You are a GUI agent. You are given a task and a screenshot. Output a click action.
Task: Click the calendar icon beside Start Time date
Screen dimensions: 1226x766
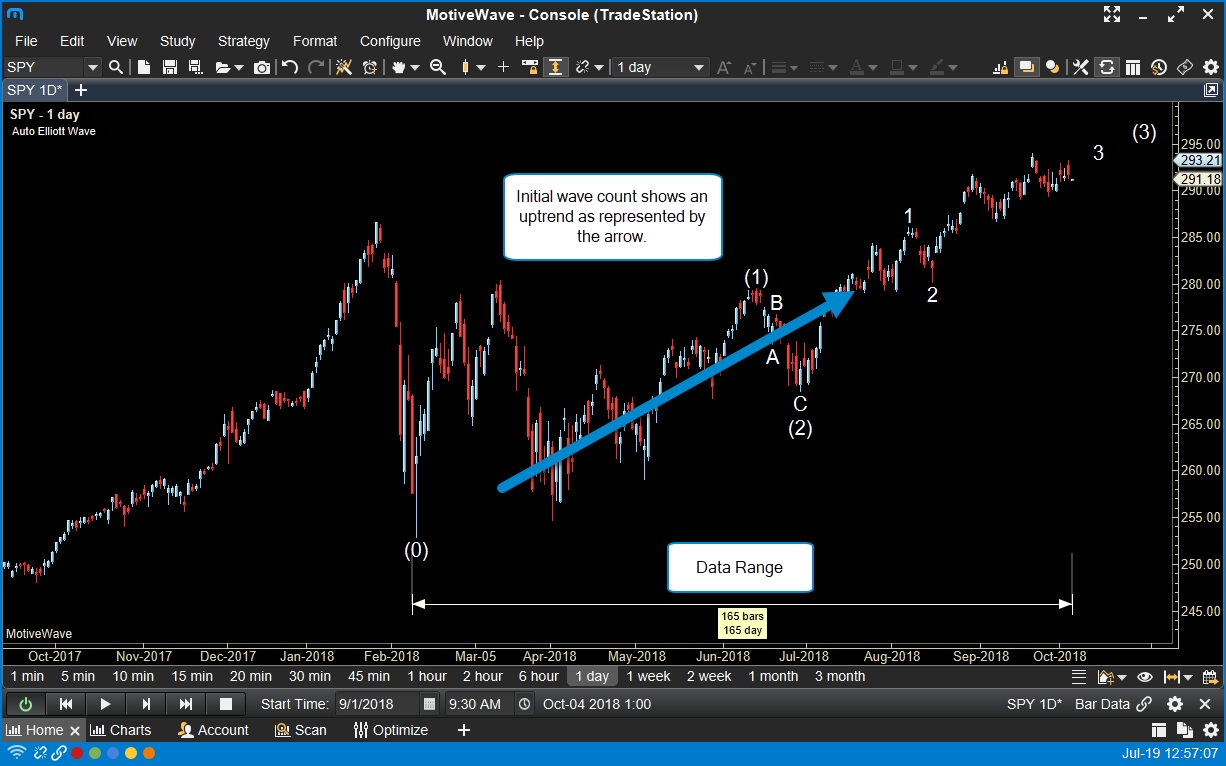pyautogui.click(x=429, y=704)
